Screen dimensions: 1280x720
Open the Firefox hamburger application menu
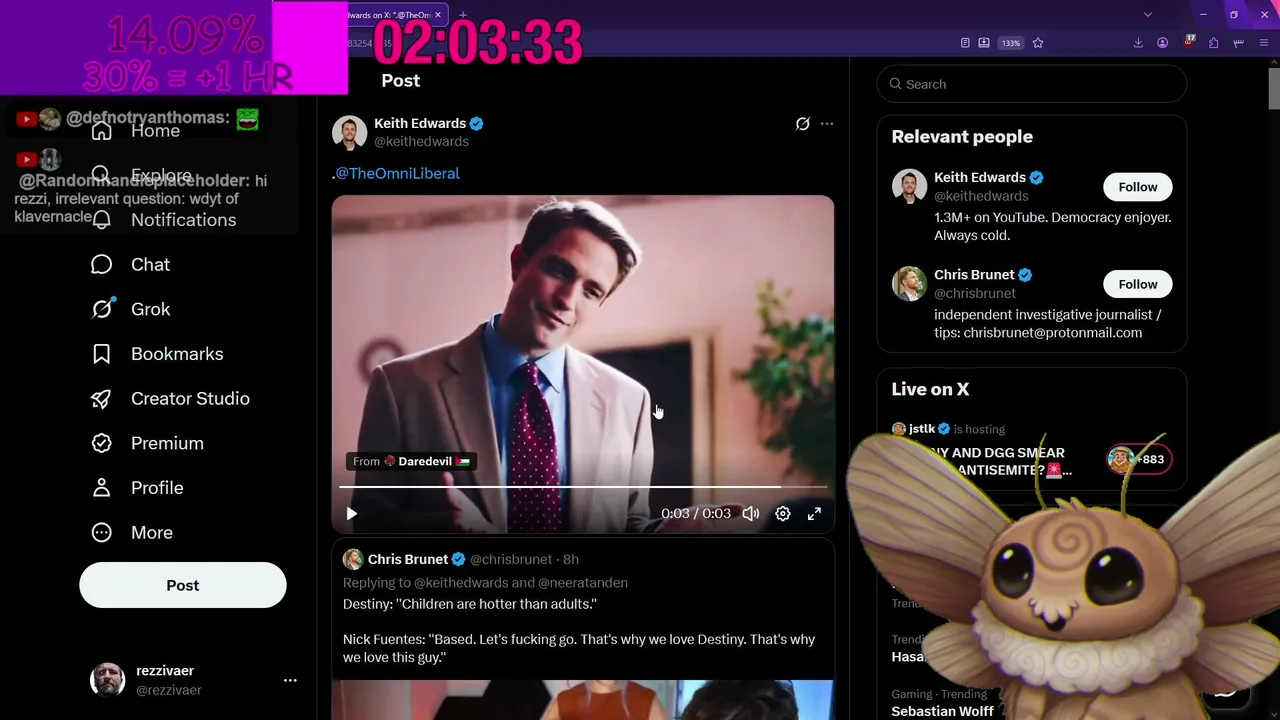click(1264, 43)
